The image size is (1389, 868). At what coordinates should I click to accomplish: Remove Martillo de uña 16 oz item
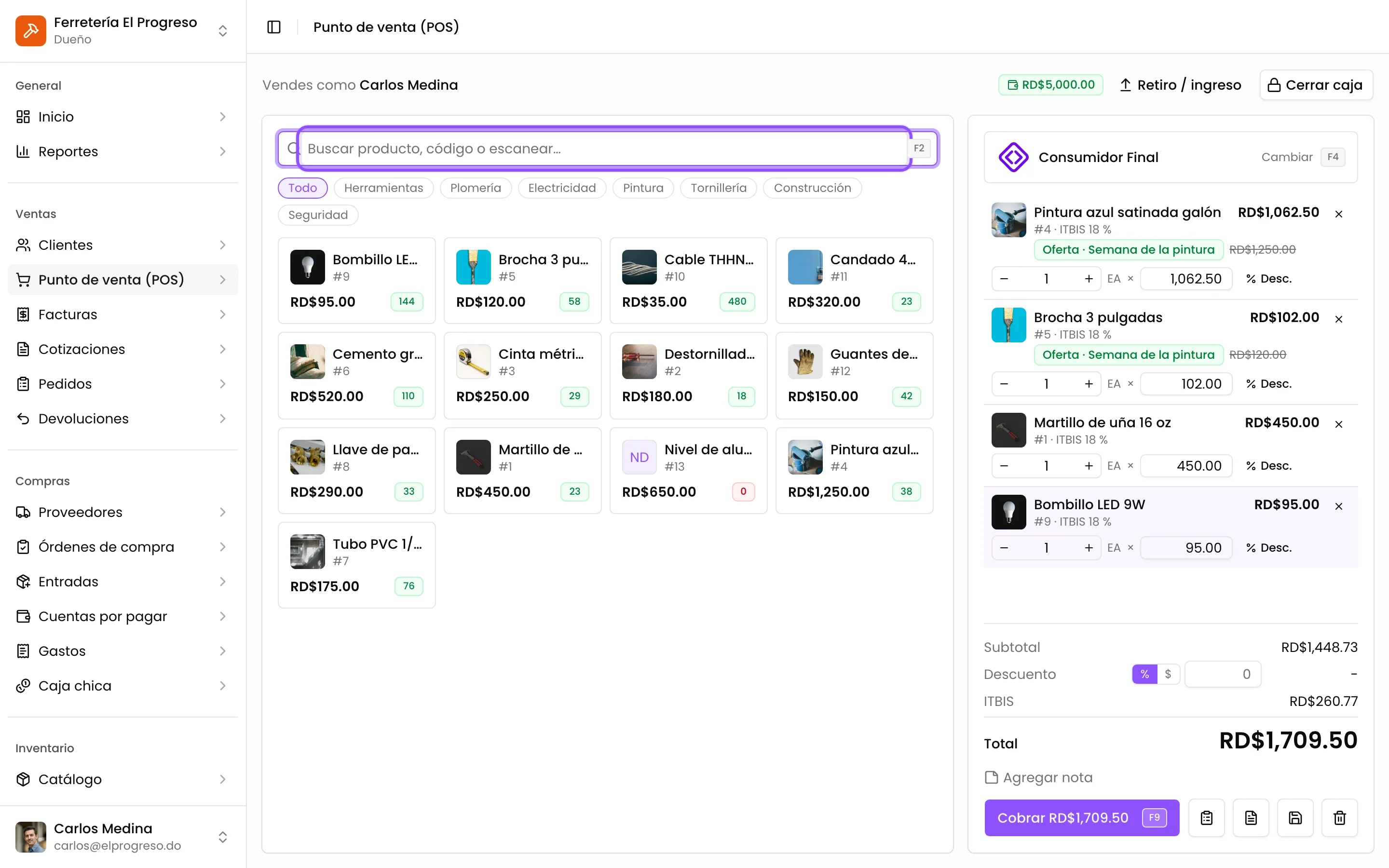pos(1338,424)
